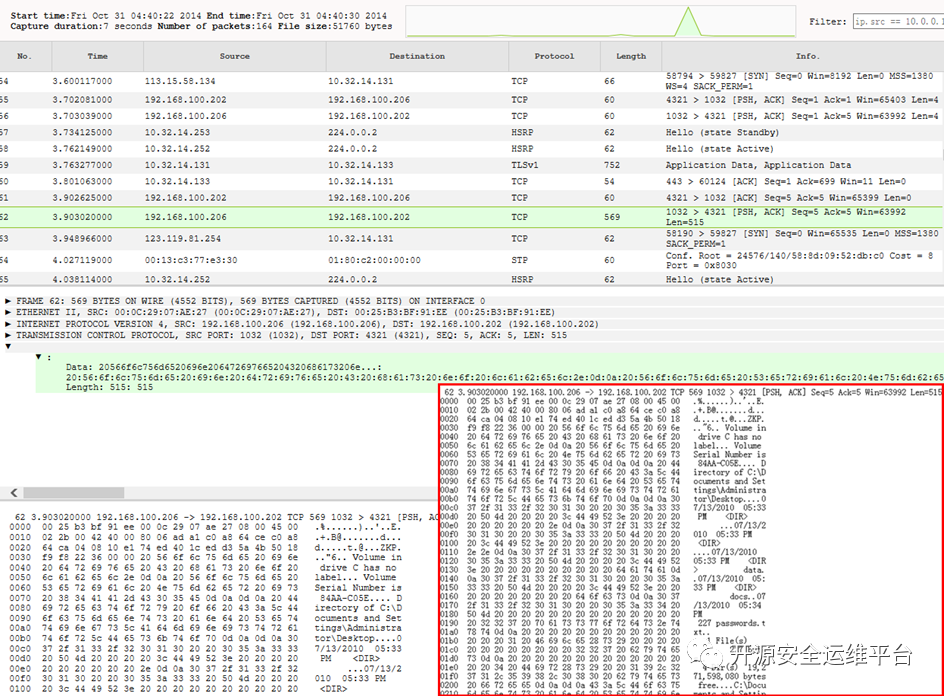The image size is (944, 696).
Task: Select the packet at time 4.027119000
Action: coord(82,260)
